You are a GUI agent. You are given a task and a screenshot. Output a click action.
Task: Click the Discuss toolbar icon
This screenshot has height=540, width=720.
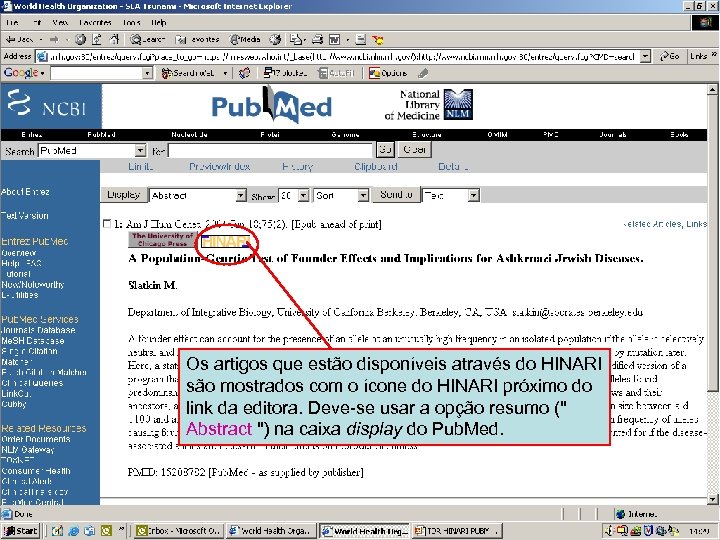361,39
